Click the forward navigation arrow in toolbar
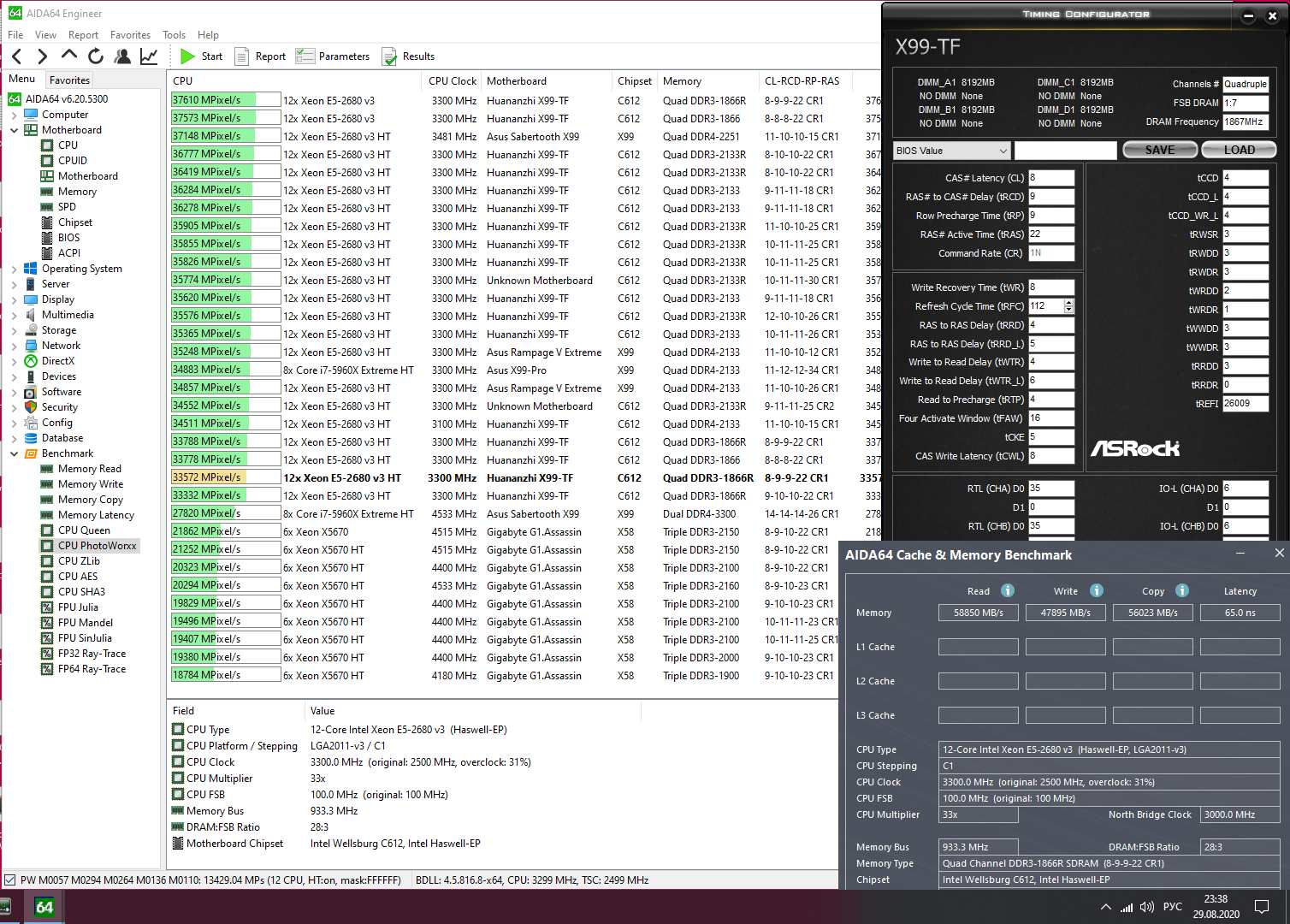Screen dimensions: 1290x924 pyautogui.click(x=42, y=56)
